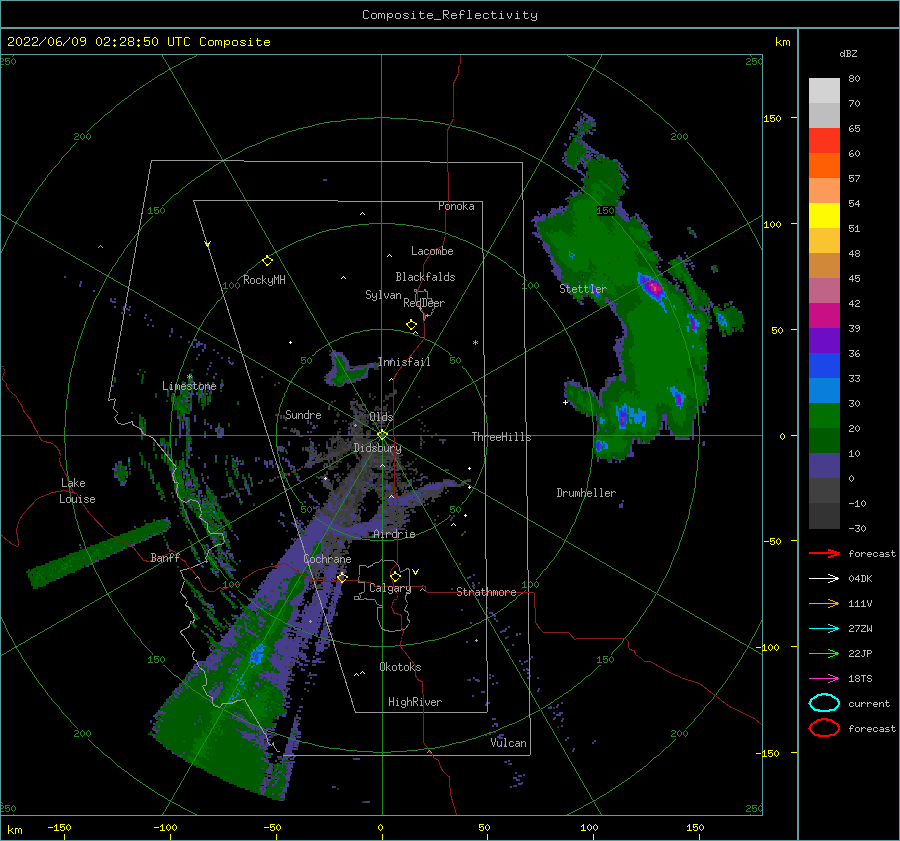Screen dimensions: 900x841
Task: Click the yellow diamond marker inside Calgary
Action: coord(395,576)
